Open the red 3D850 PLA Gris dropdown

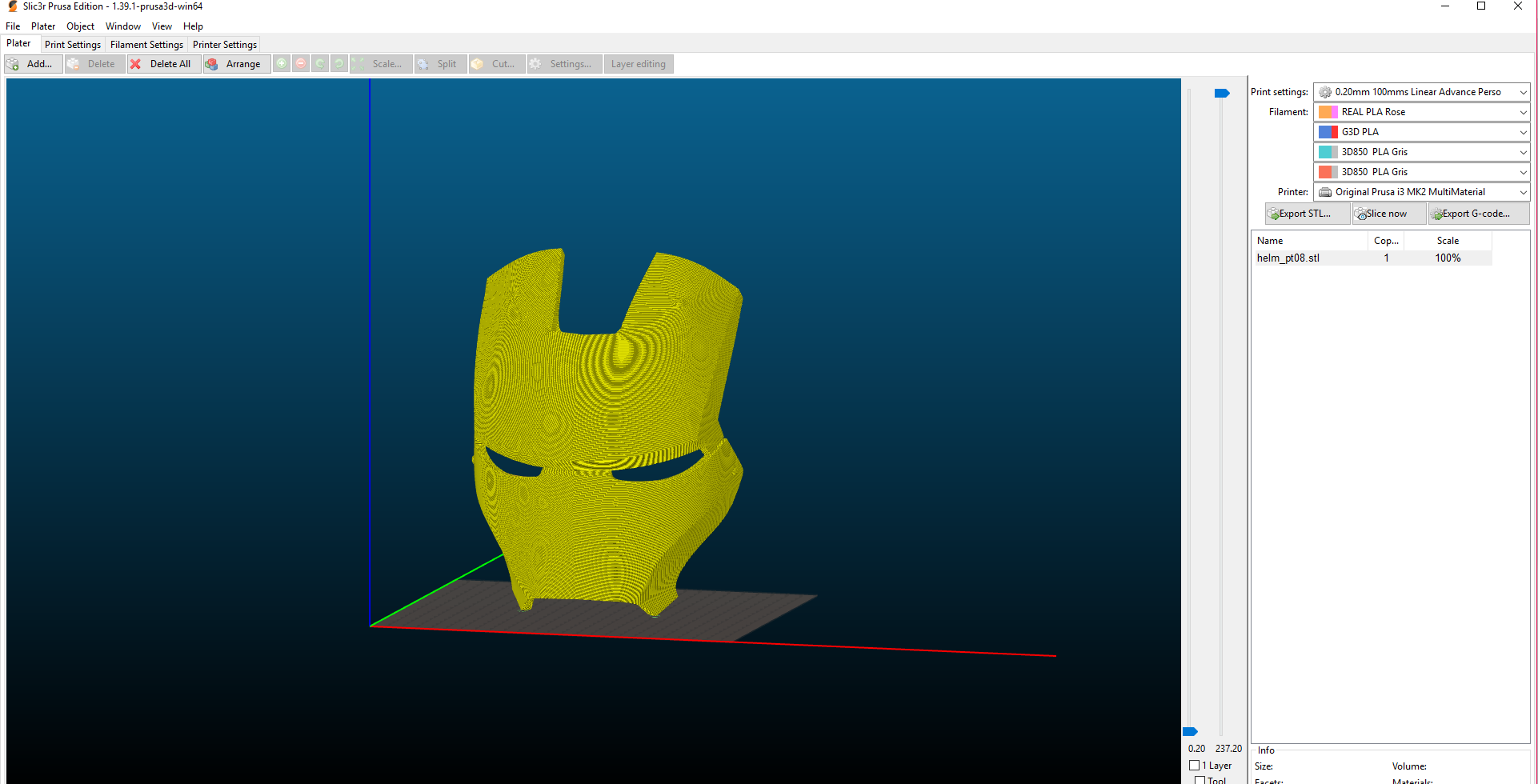click(x=1421, y=172)
